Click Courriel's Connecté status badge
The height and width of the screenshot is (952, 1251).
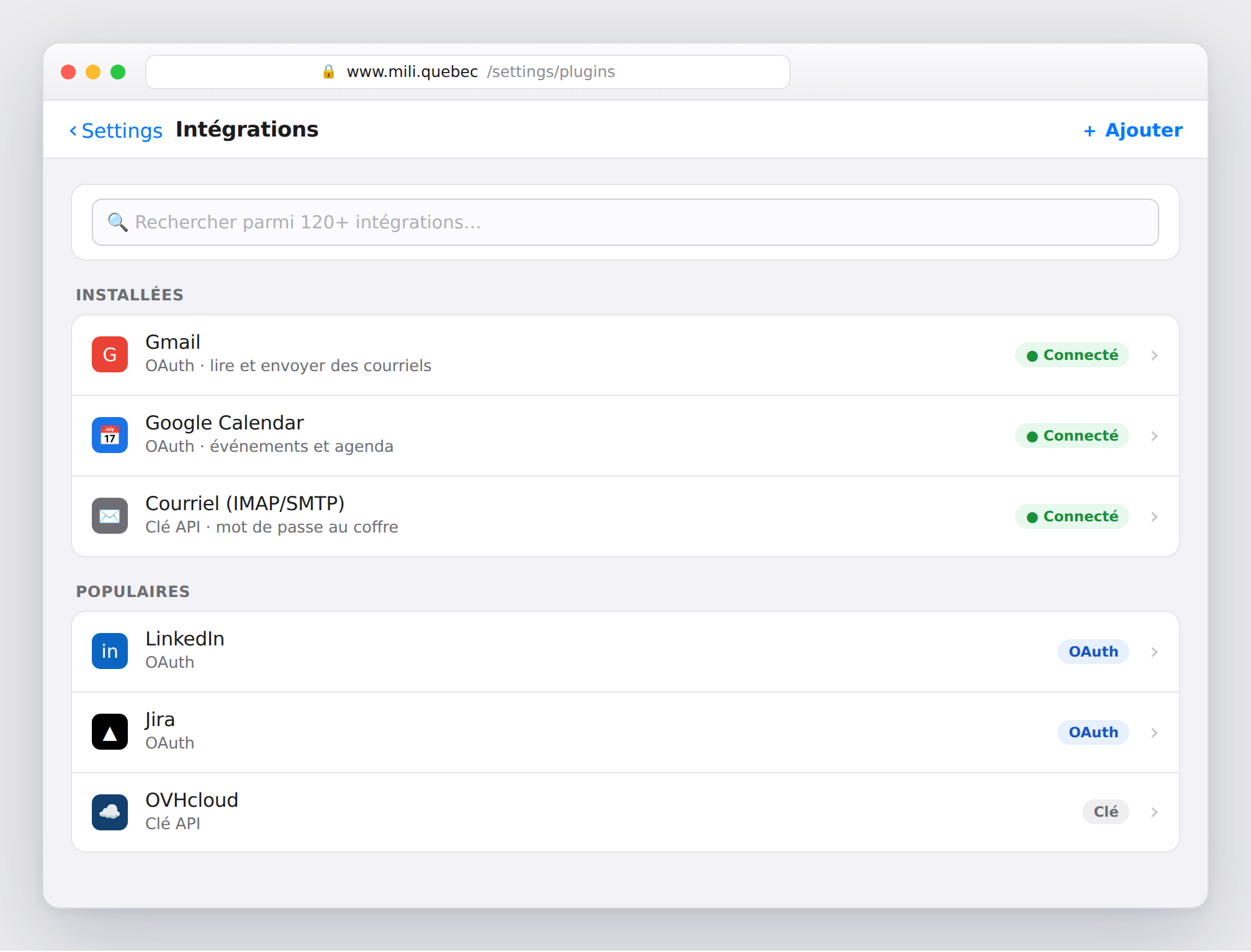(x=1072, y=516)
